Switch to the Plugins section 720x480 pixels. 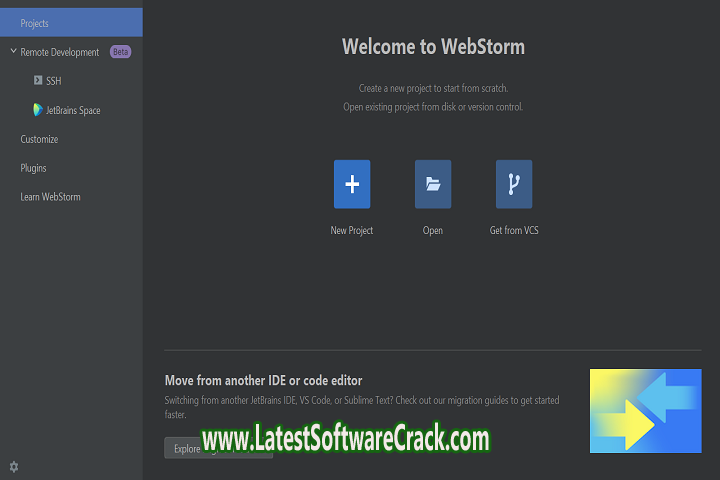33,168
